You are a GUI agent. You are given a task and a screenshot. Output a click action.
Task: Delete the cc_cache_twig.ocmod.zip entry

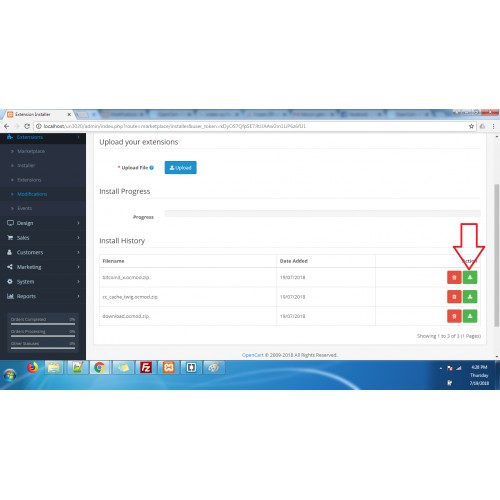[x=454, y=297]
